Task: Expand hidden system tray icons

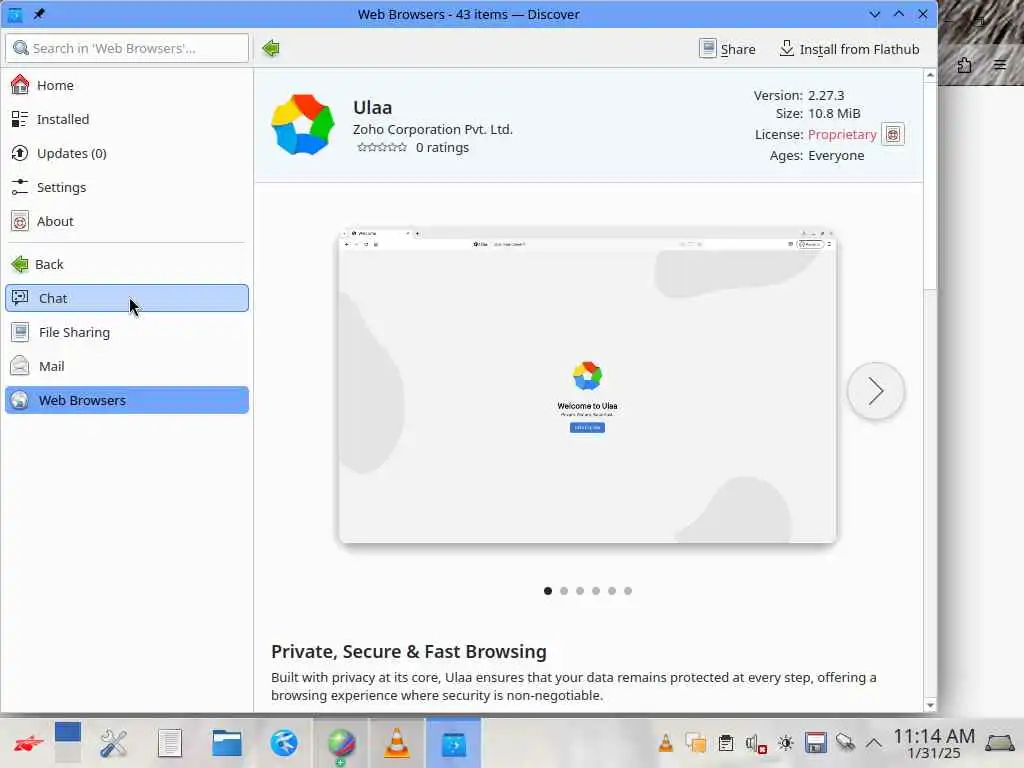Action: pos(874,743)
